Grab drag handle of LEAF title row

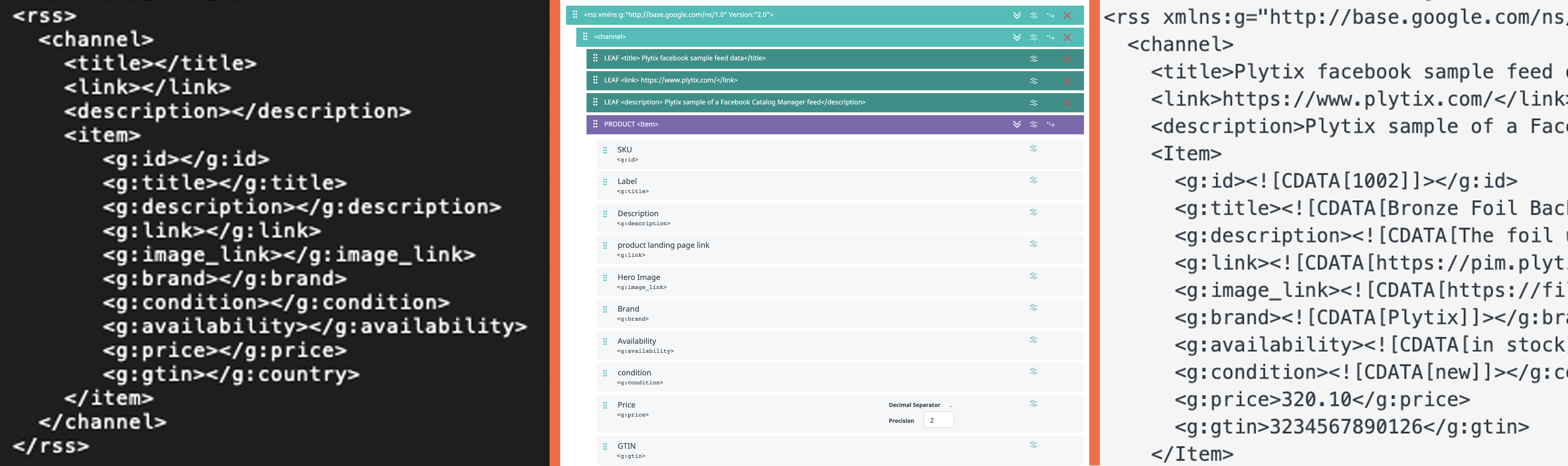tap(595, 59)
